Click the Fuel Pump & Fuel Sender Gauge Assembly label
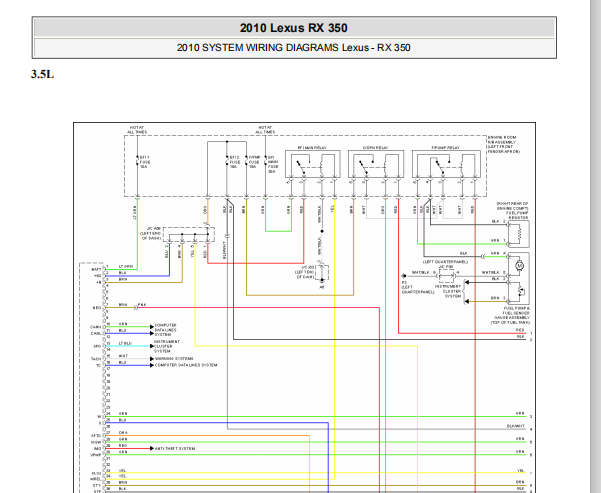The image size is (601, 493). [511, 316]
